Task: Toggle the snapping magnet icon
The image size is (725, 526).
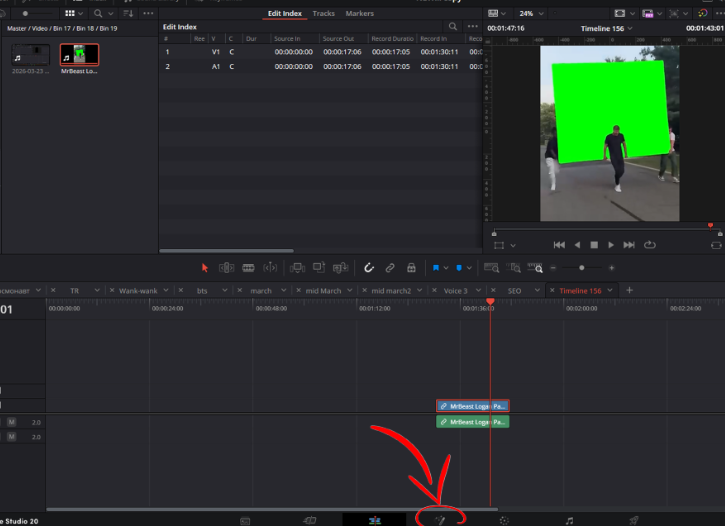Action: (369, 268)
